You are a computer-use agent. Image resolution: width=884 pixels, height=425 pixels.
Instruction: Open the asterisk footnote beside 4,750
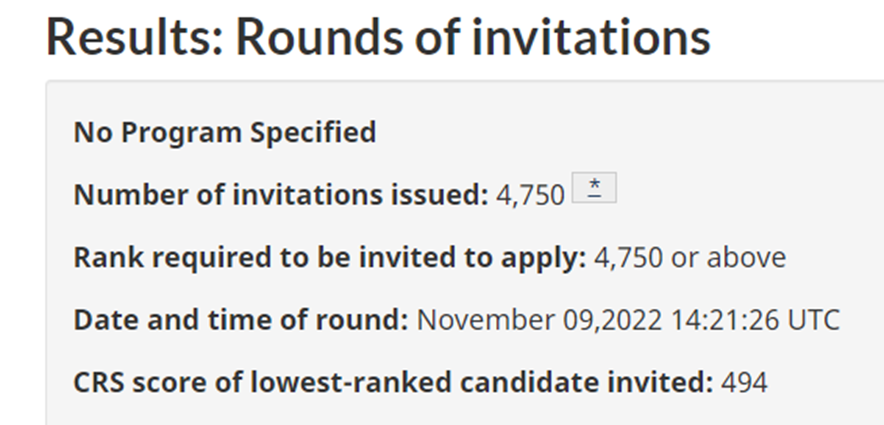pos(594,188)
